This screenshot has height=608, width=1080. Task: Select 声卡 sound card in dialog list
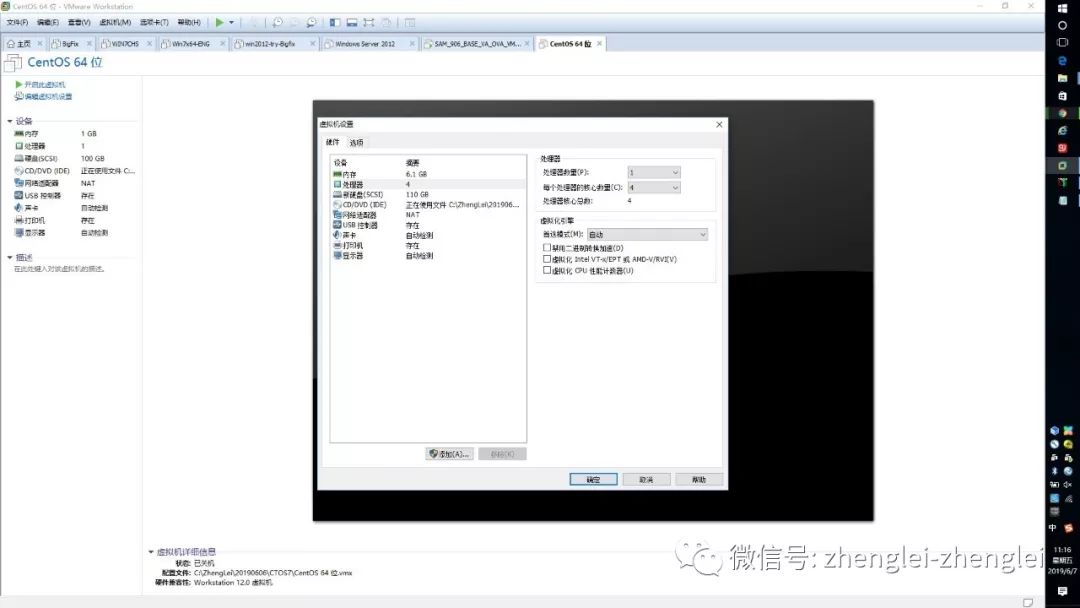427,235
